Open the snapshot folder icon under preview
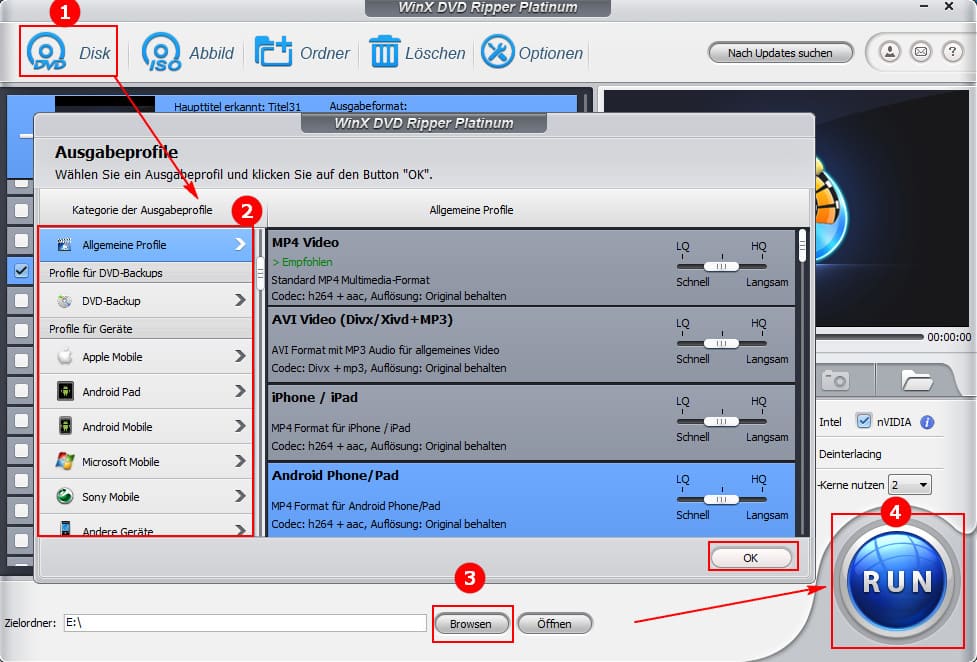Viewport: 977px width, 662px height. click(x=916, y=379)
